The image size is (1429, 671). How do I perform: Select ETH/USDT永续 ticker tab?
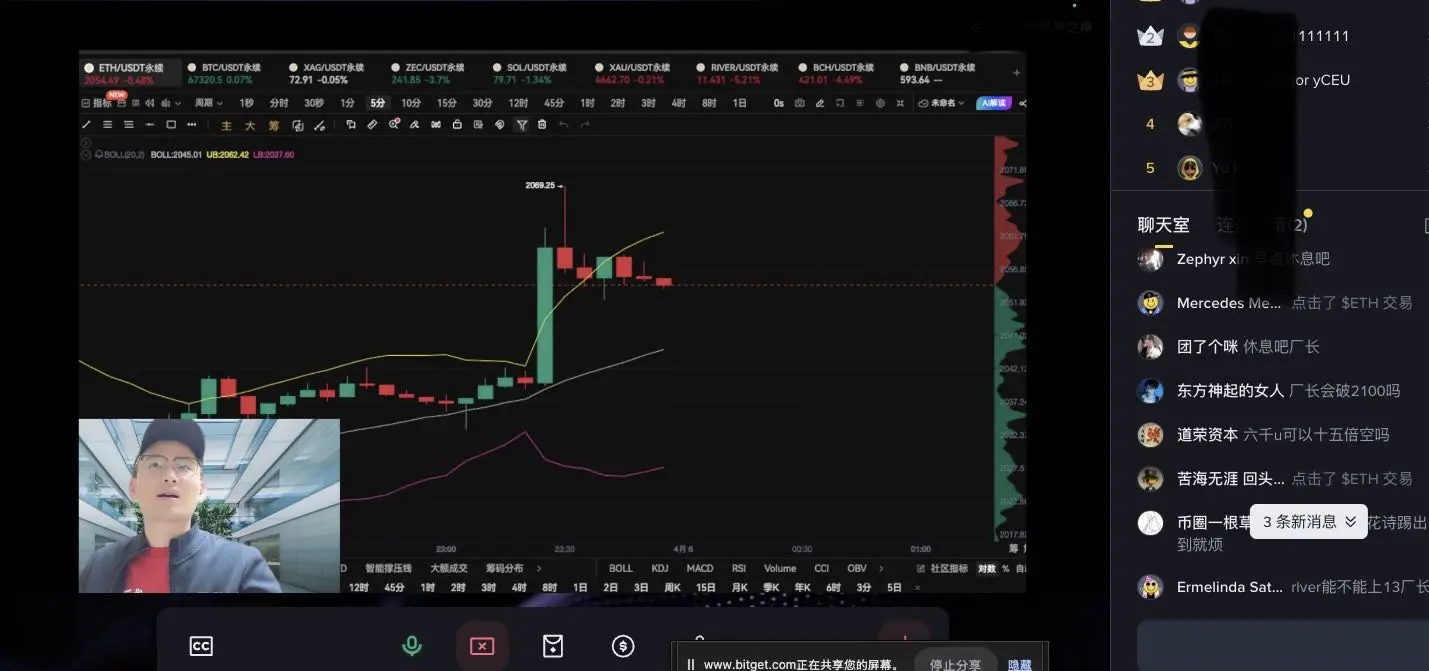[x=131, y=73]
